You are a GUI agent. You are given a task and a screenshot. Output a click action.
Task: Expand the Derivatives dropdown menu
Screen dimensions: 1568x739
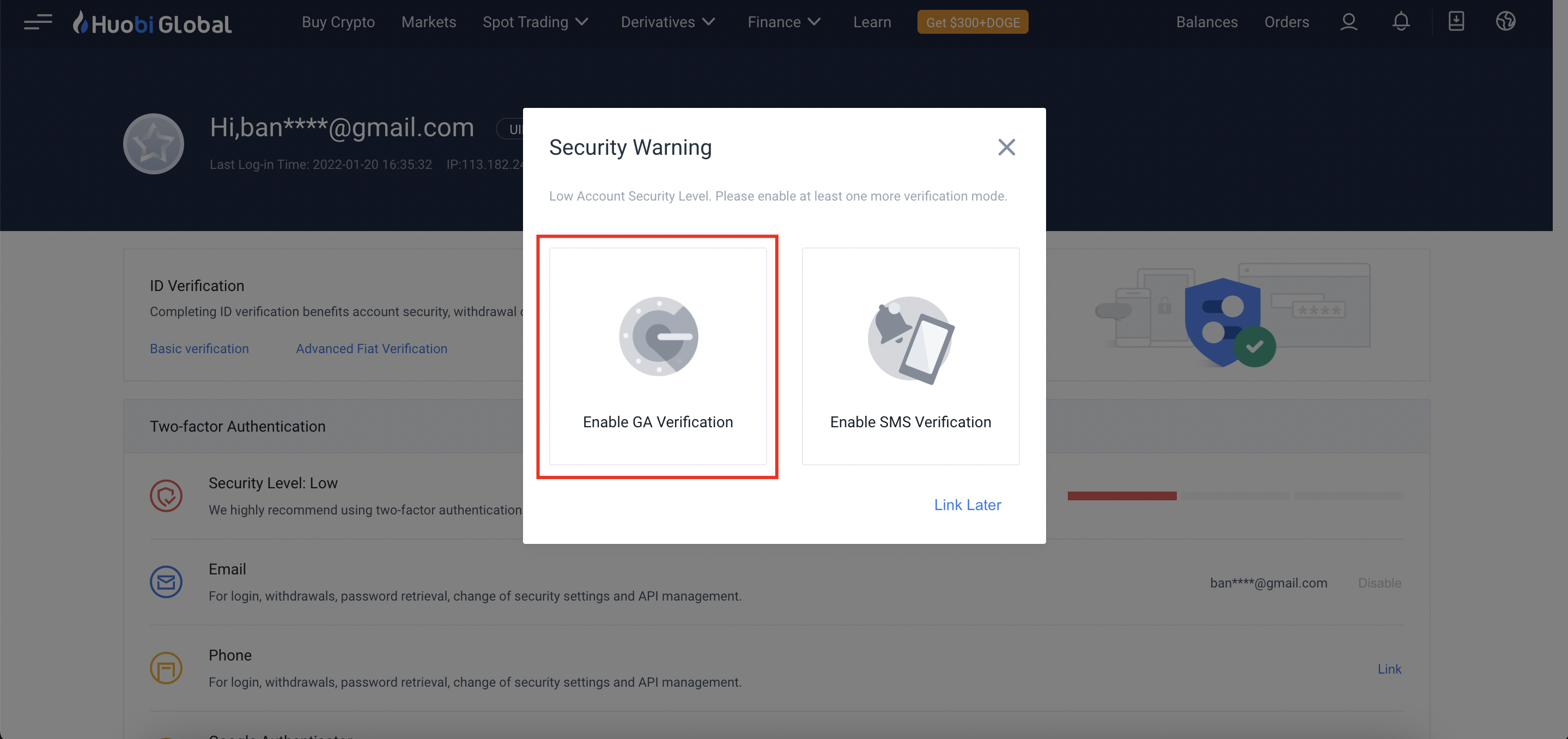(668, 22)
